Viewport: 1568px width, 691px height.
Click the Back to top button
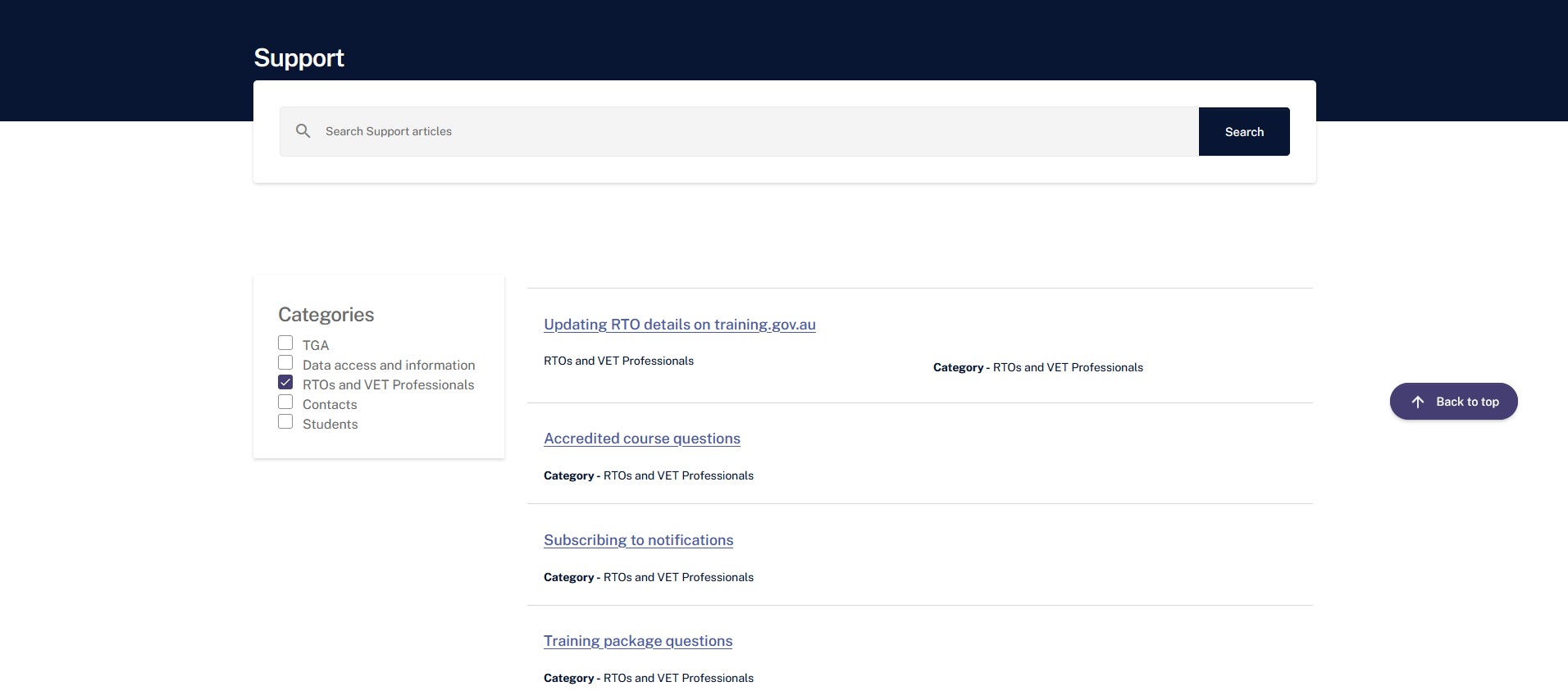click(x=1453, y=402)
